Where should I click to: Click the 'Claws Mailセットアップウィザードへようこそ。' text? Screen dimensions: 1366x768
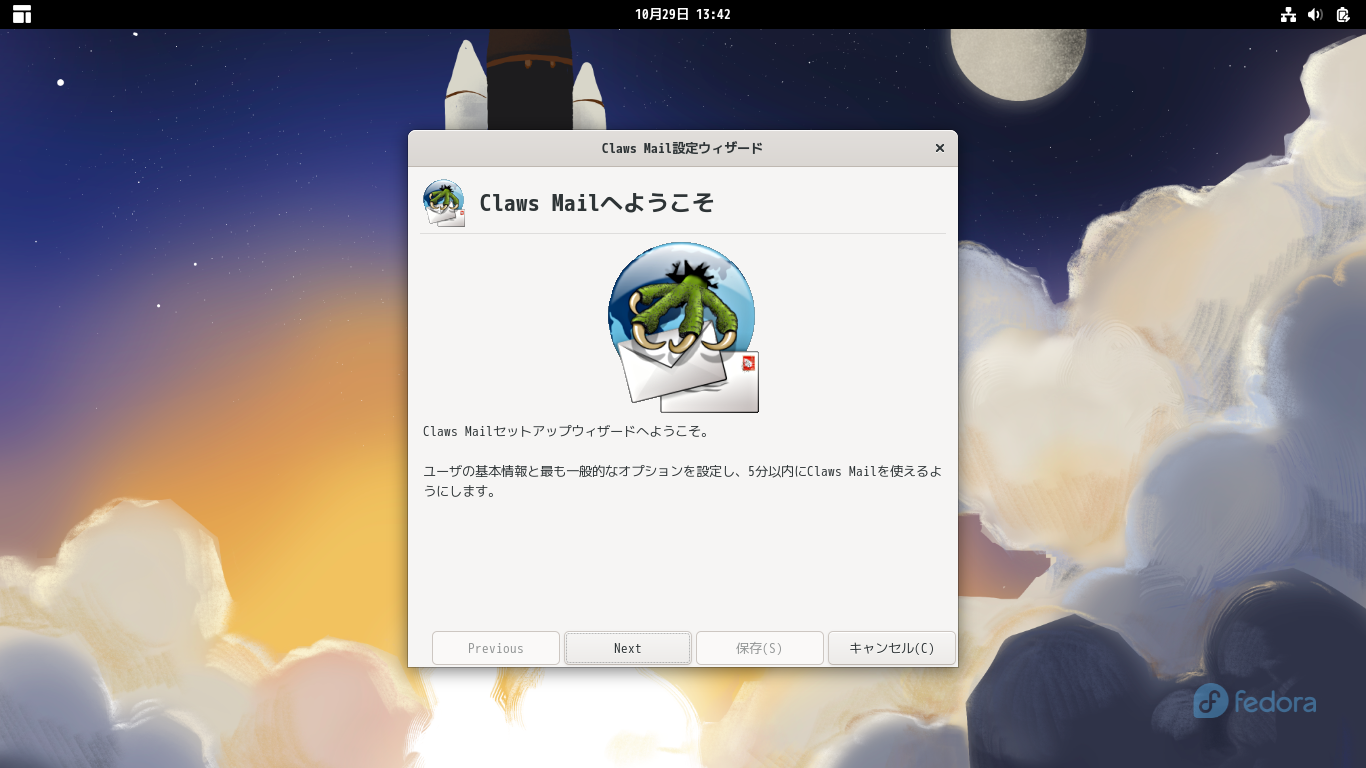tap(566, 432)
